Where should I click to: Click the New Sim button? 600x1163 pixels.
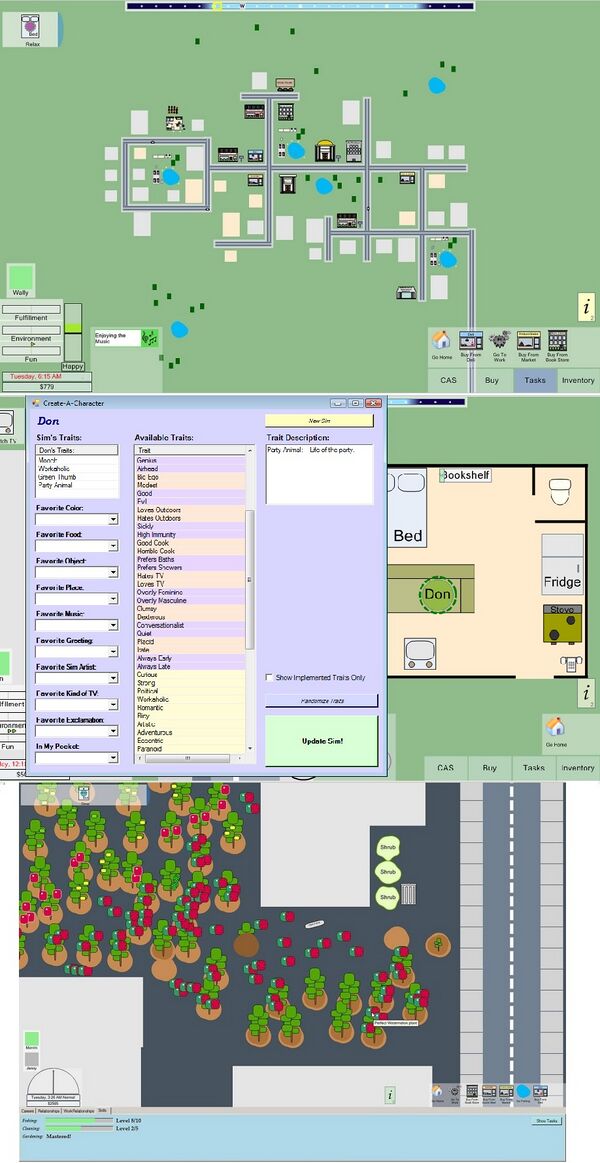click(x=319, y=421)
